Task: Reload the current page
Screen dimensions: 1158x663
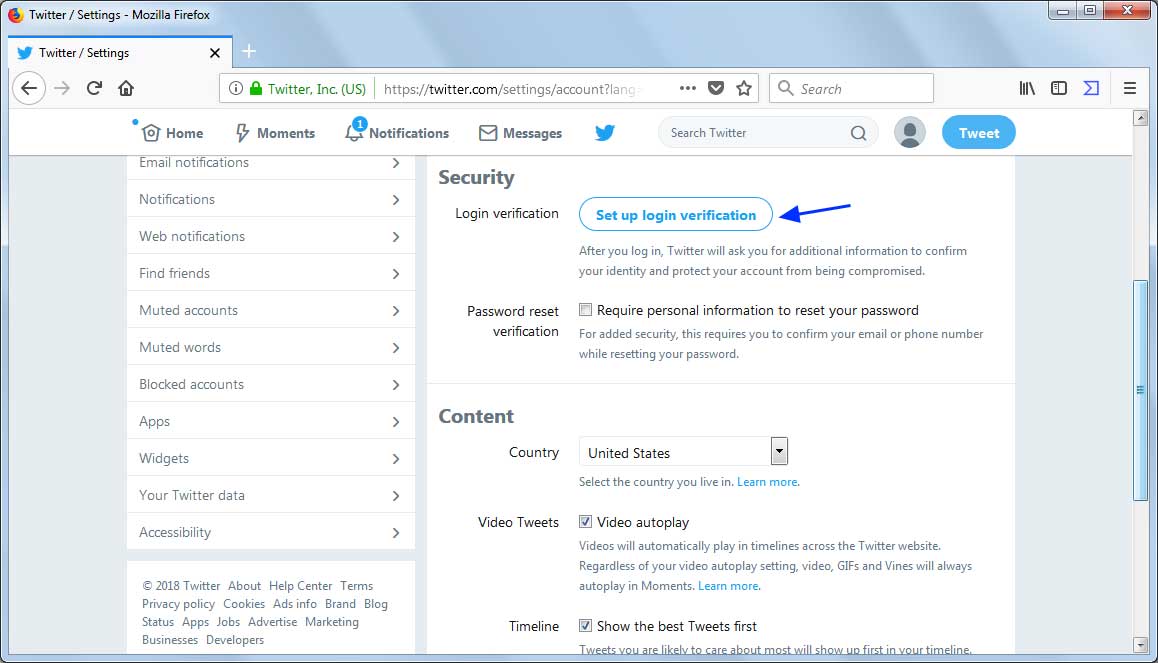Action: pos(94,89)
